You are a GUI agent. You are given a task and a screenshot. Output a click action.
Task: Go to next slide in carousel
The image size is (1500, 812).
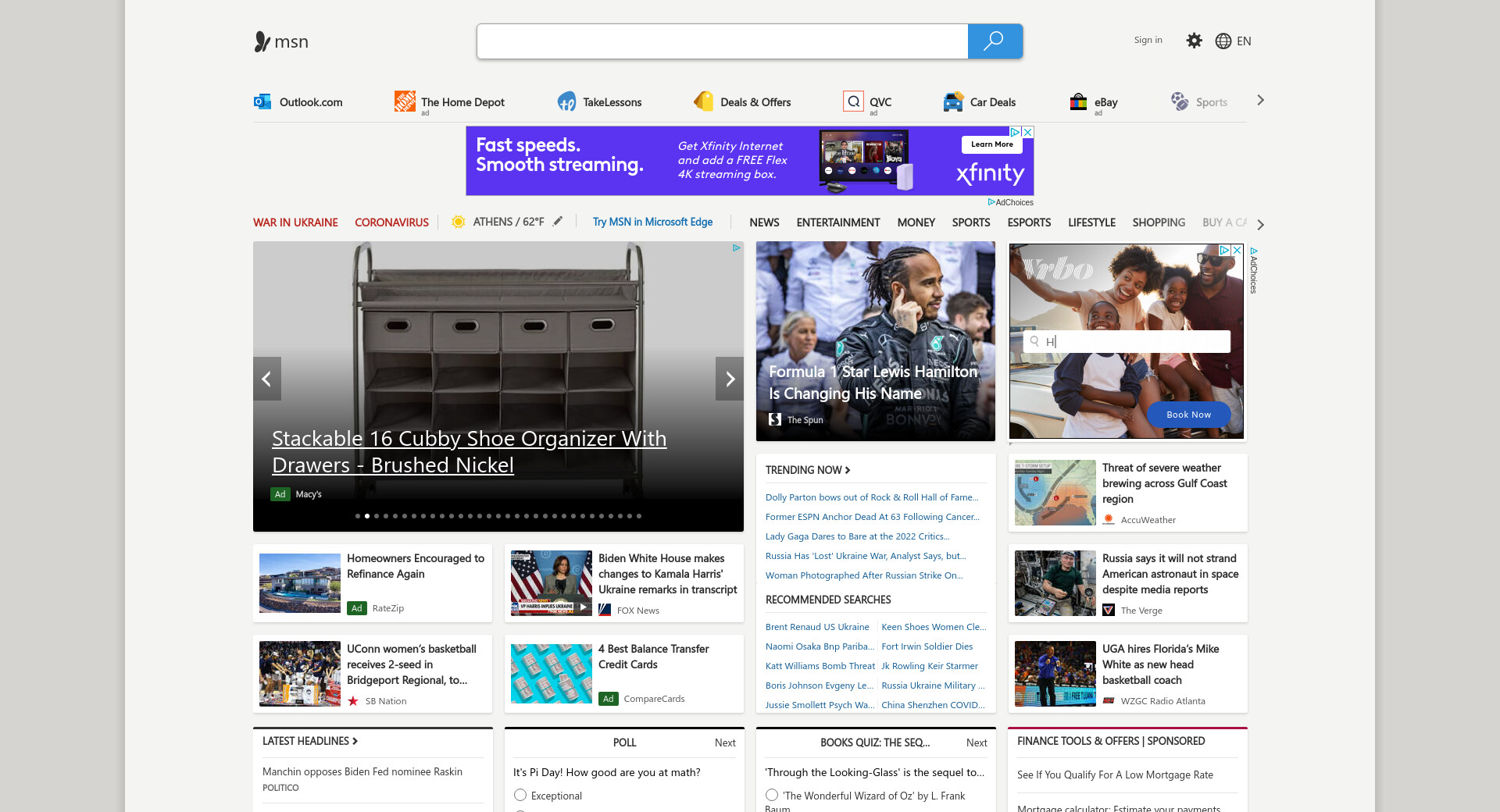(730, 379)
